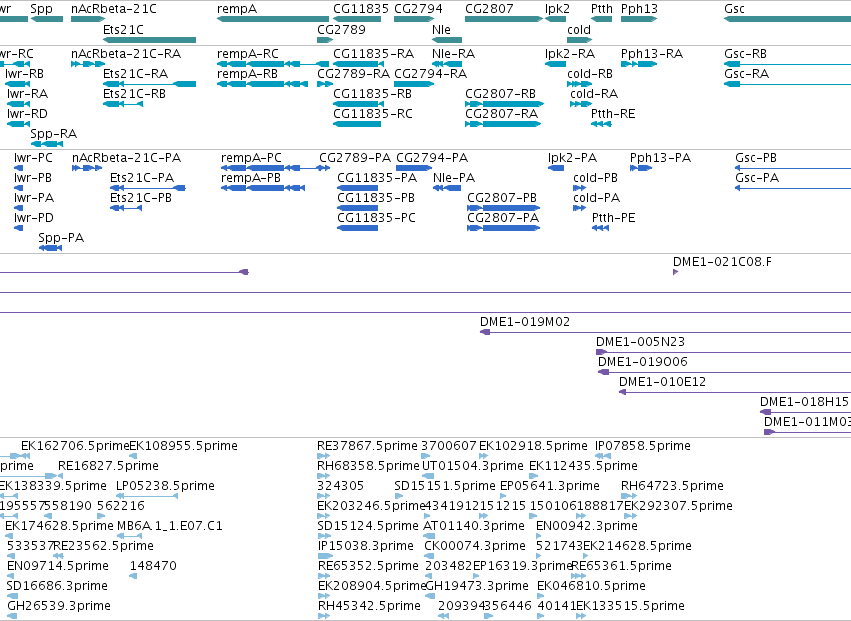Click the Ets21C-PB protein label

(141, 198)
